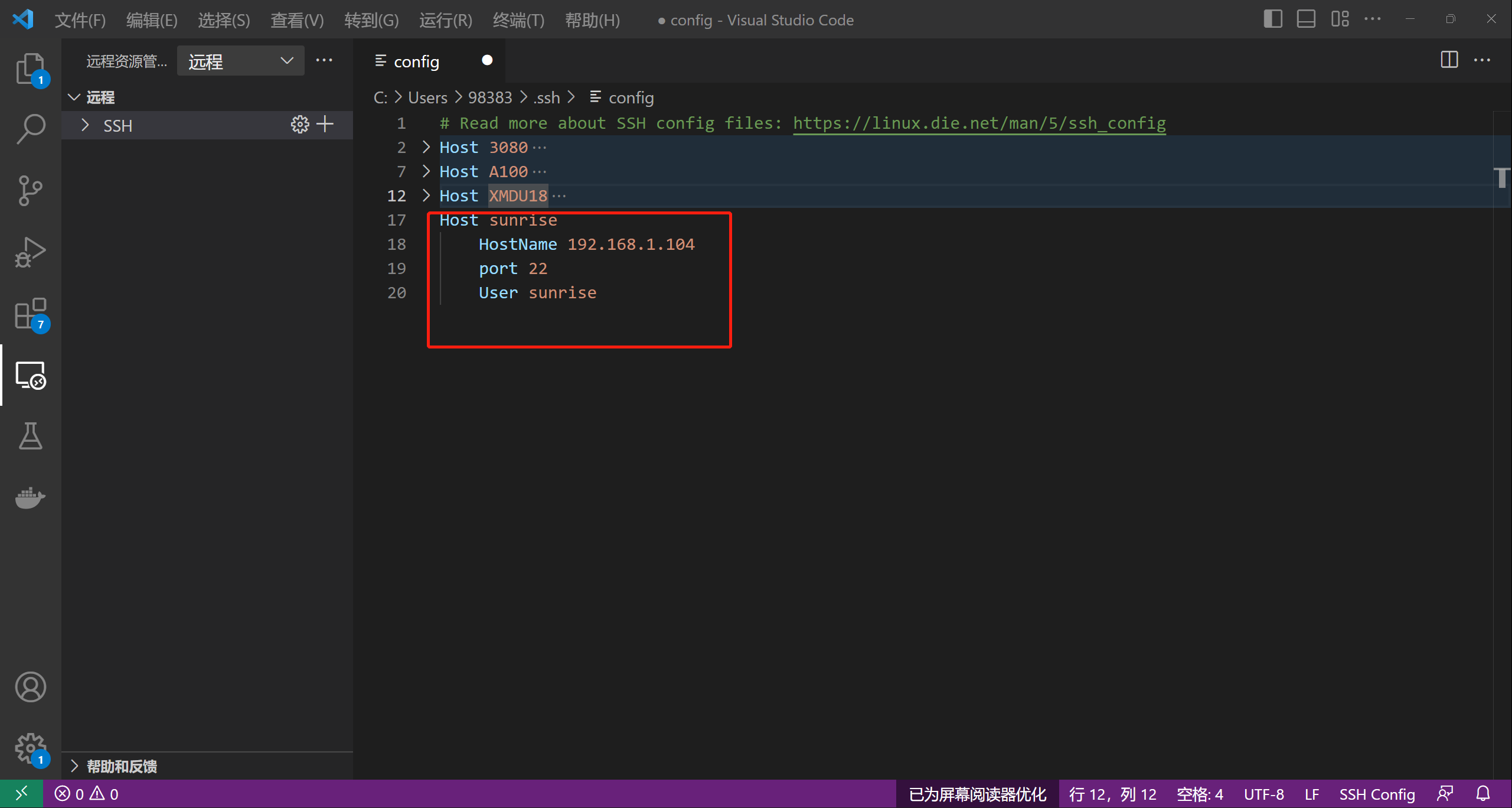This screenshot has width=1512, height=808.
Task: Open the 选择(S) menu
Action: (224, 20)
